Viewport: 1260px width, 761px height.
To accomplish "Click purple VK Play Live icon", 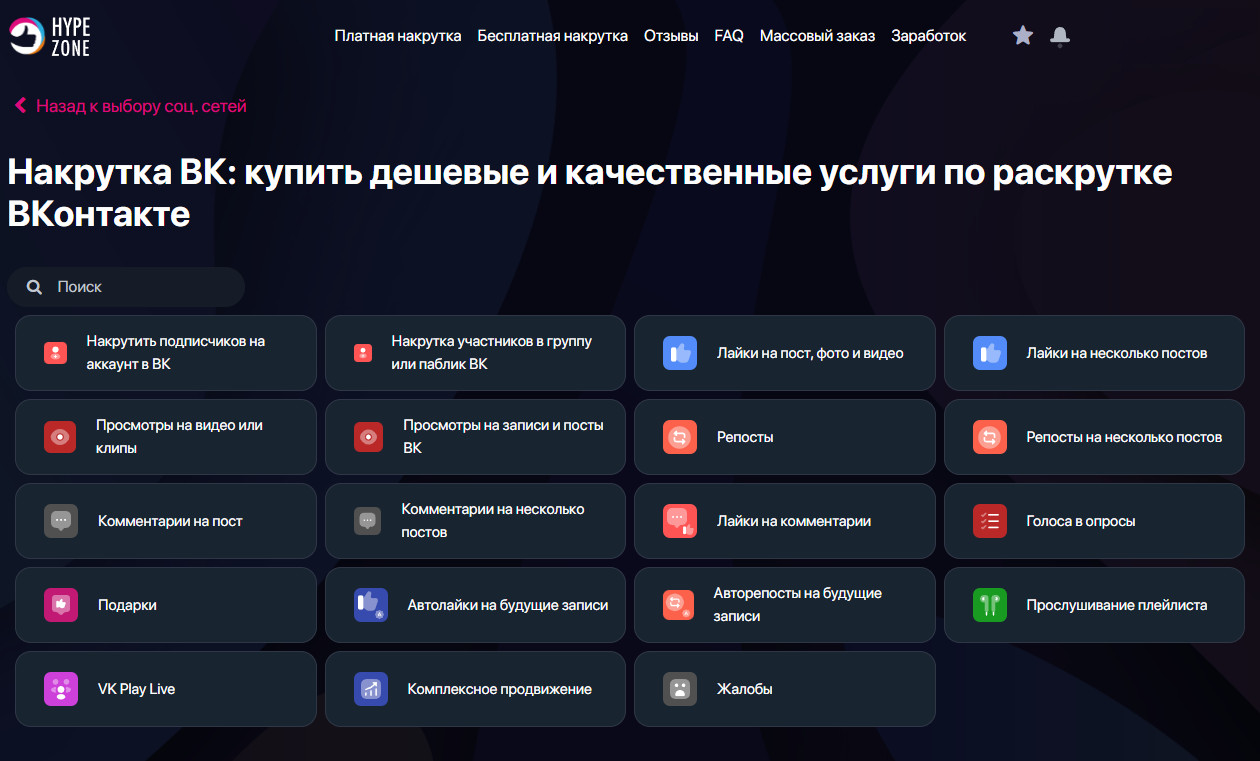I will pyautogui.click(x=61, y=689).
